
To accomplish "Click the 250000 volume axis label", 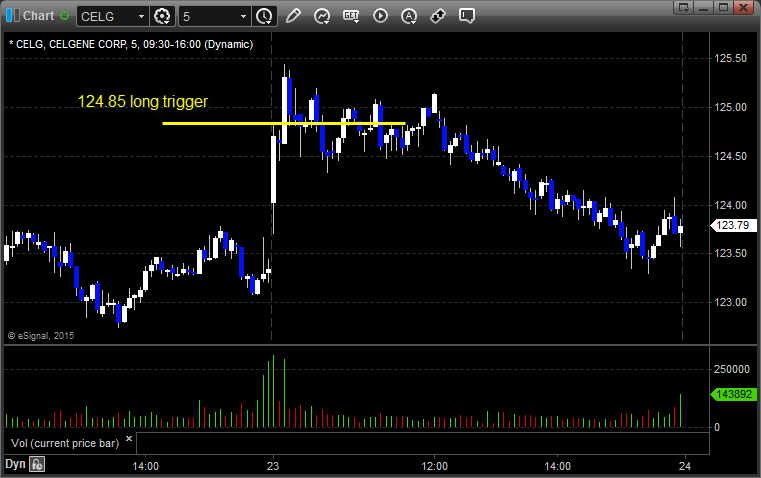I will [732, 369].
